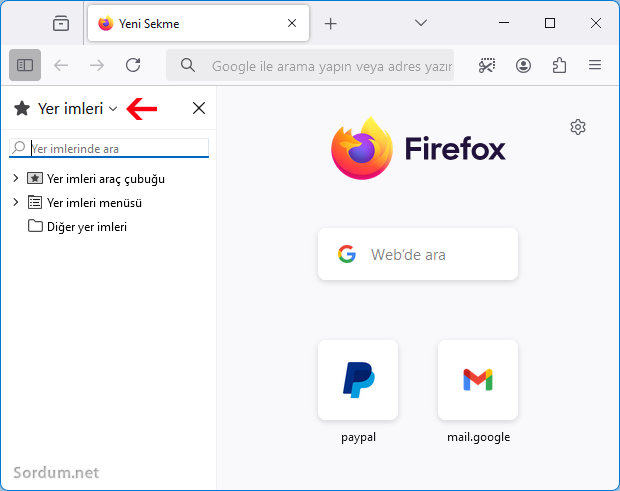Close the bookmarks sidebar panel

point(199,108)
